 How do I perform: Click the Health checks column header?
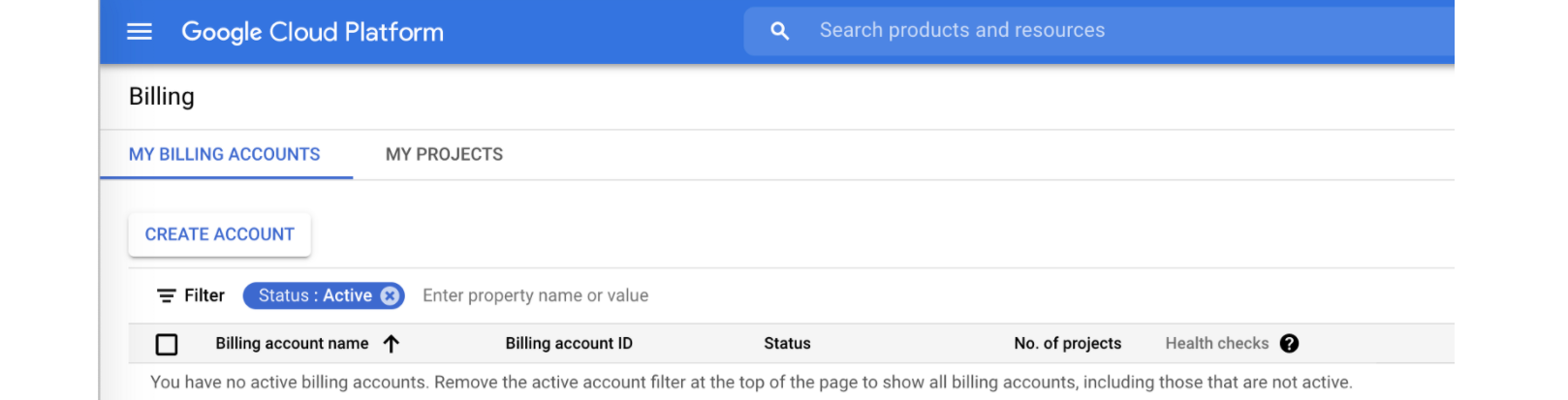(x=1216, y=344)
